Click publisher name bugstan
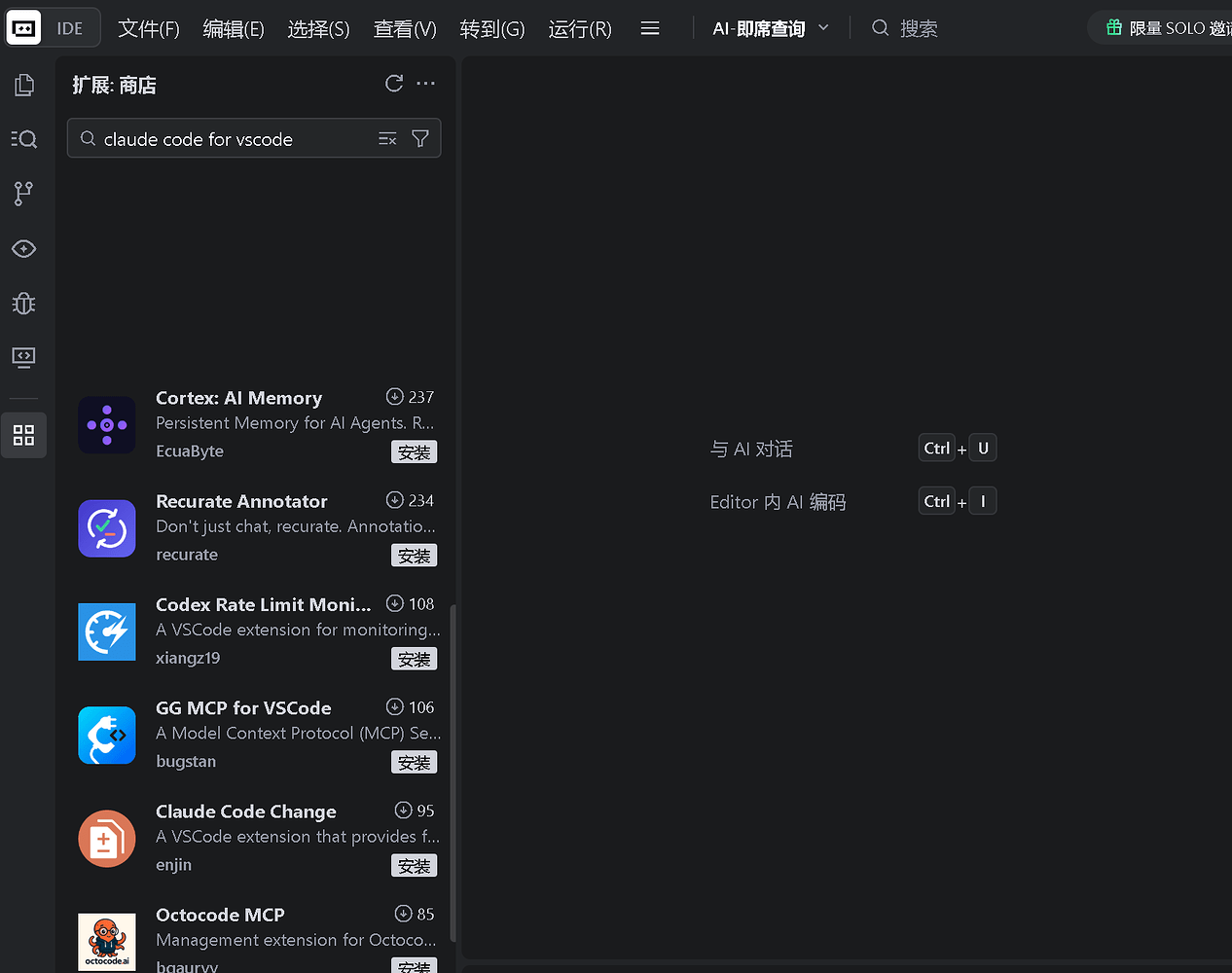 [186, 762]
